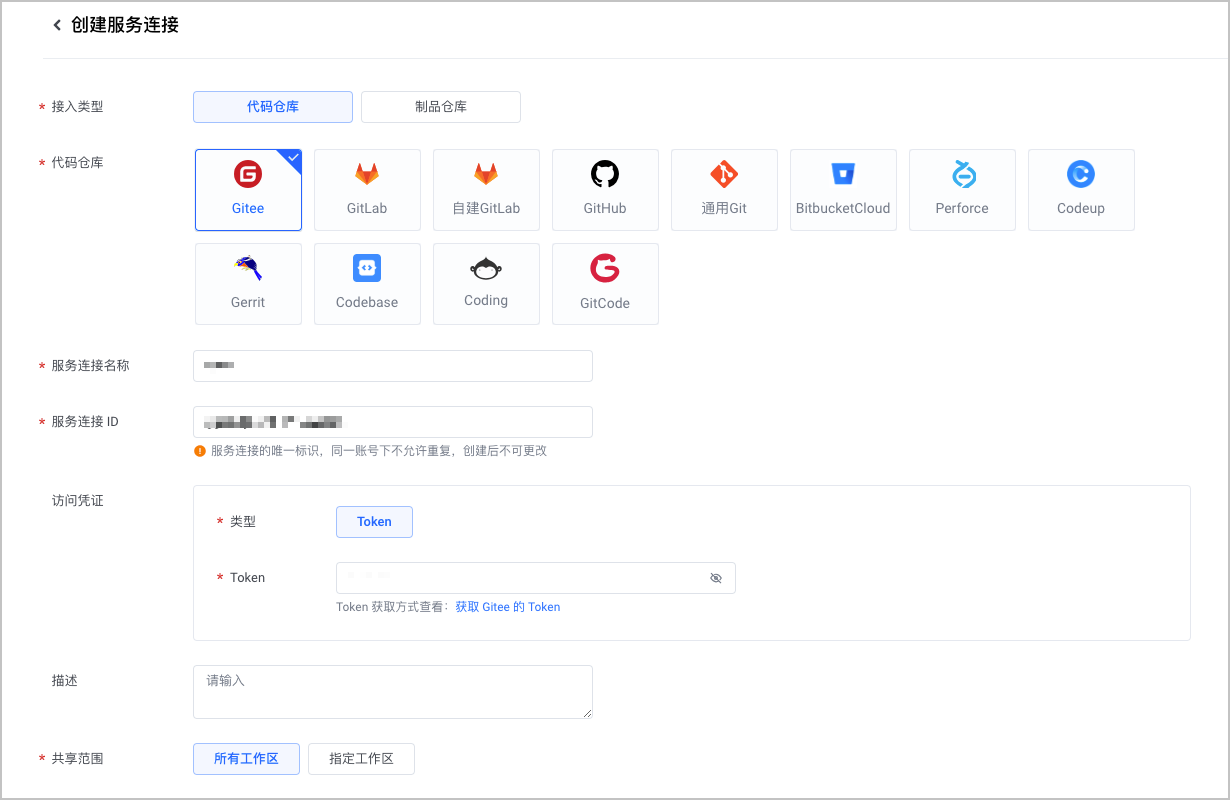
Task: Click the 创建服务连接 page title
Action: click(x=125, y=25)
